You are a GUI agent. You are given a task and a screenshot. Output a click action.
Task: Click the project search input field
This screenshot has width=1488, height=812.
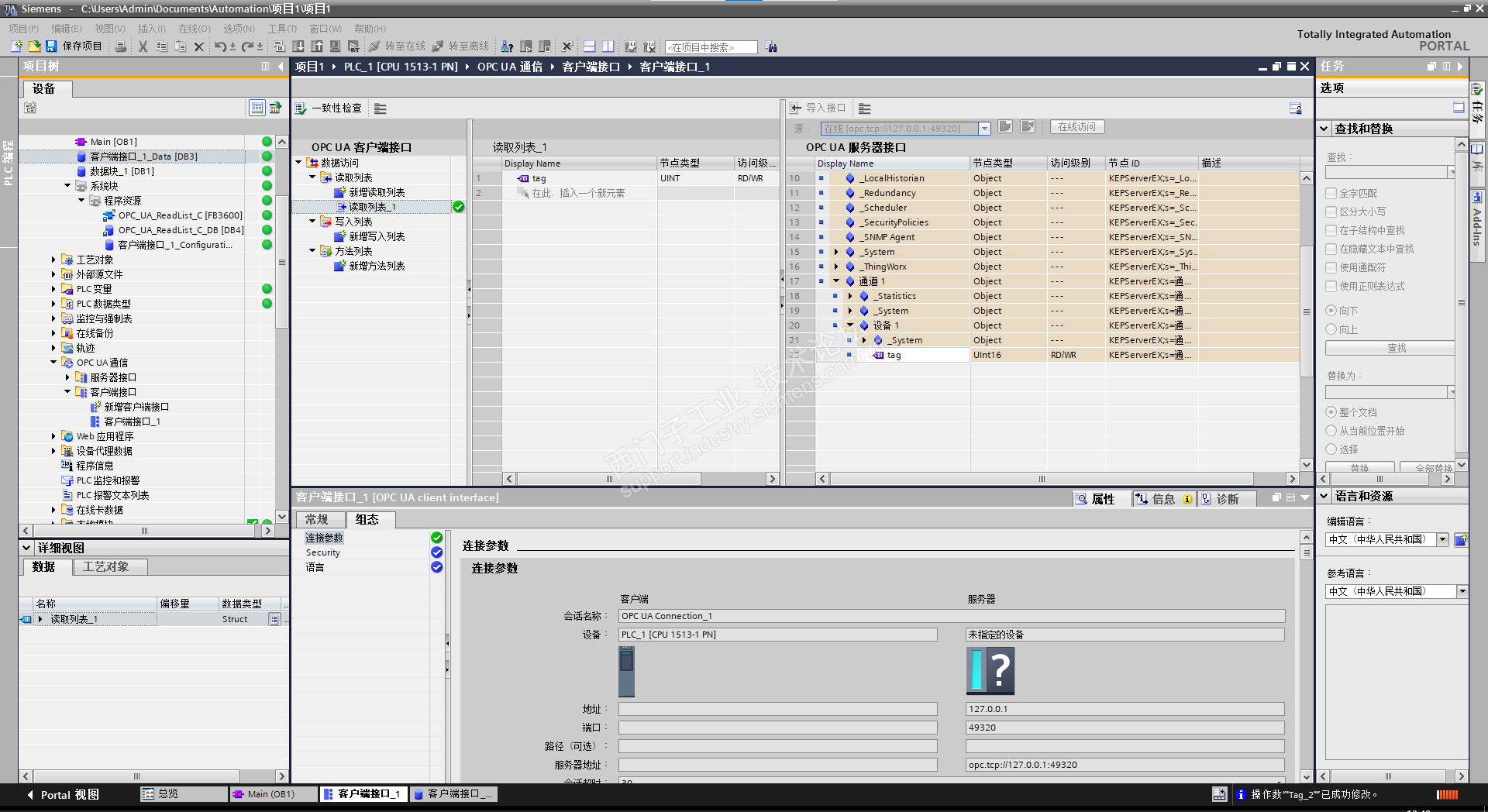coord(711,47)
